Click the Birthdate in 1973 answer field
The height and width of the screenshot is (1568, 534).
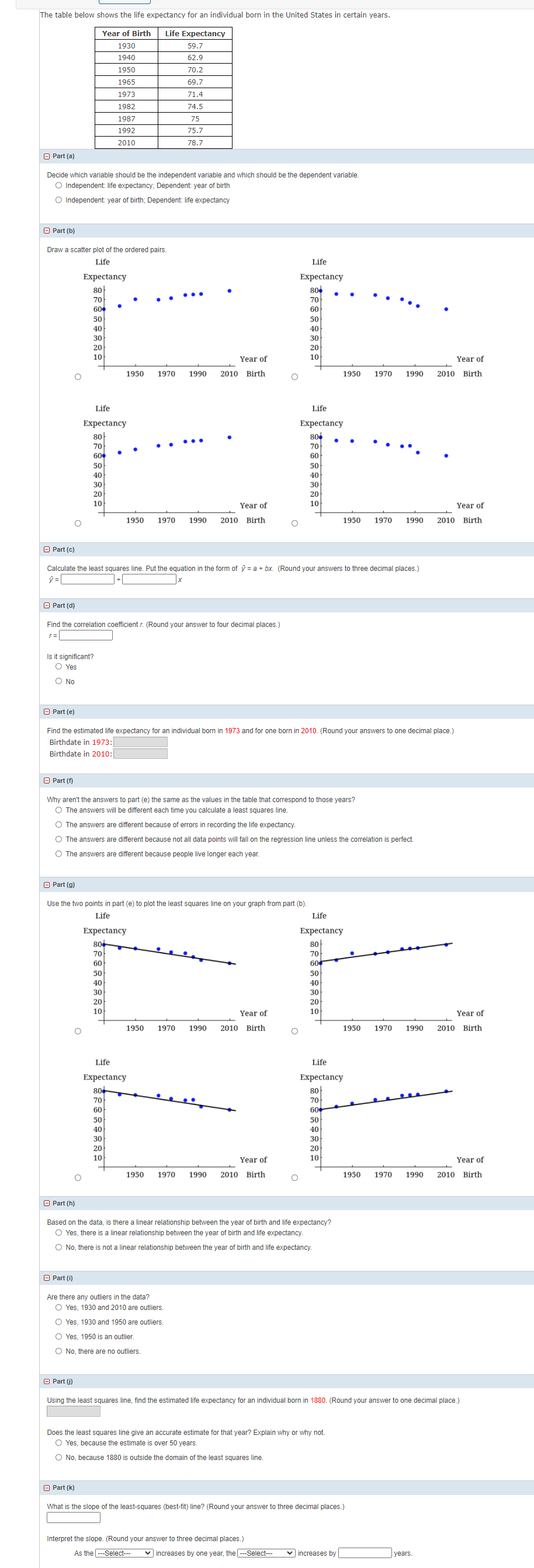(141, 743)
